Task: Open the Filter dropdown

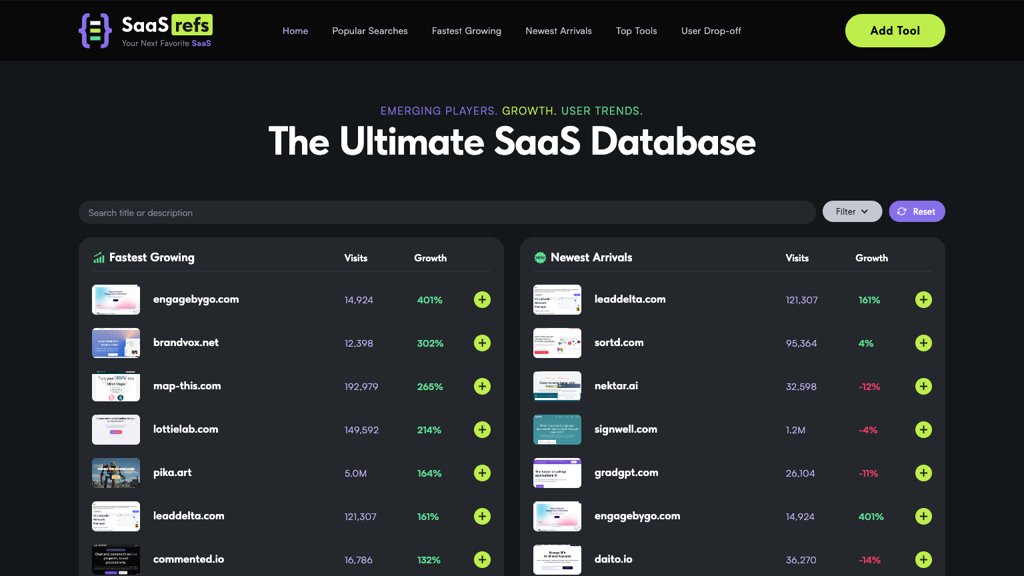Action: 852,212
